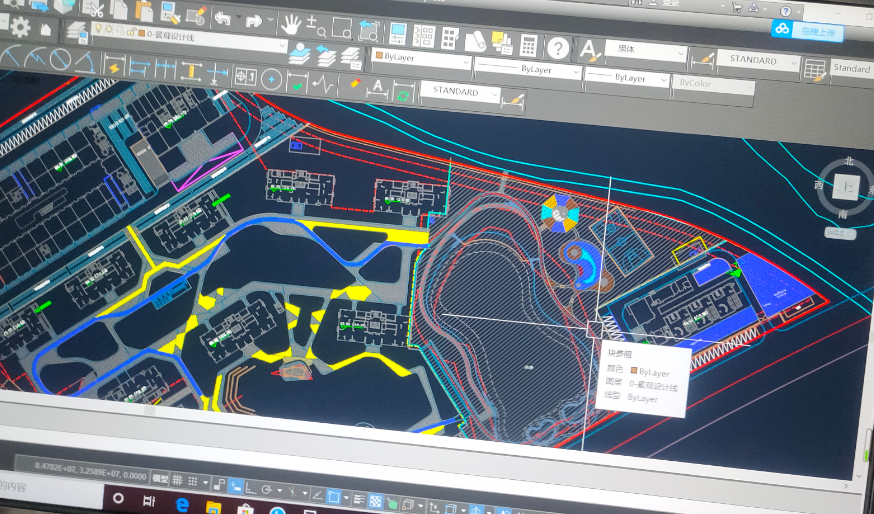
Task: Open the ByLayer lineweight dropdown
Action: tap(627, 77)
